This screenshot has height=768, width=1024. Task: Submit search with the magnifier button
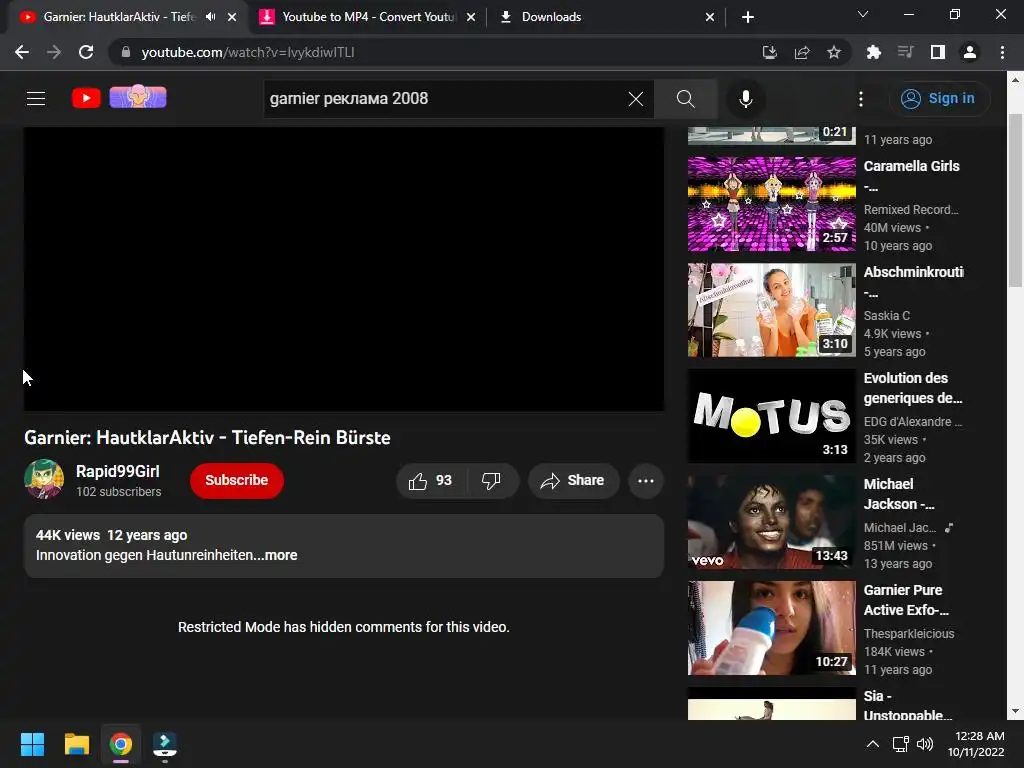(x=686, y=99)
